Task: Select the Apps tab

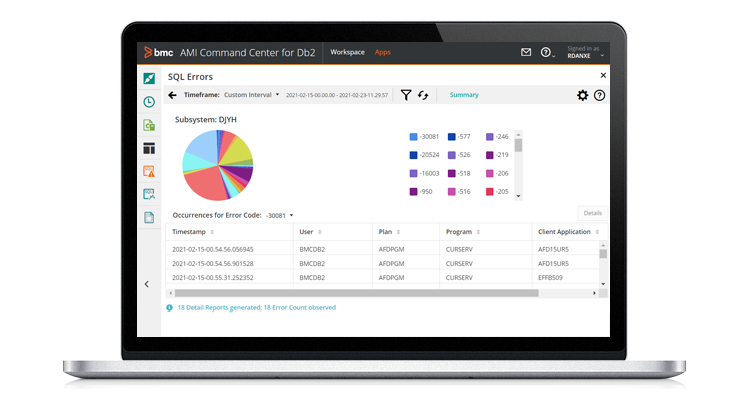Action: pos(382,51)
